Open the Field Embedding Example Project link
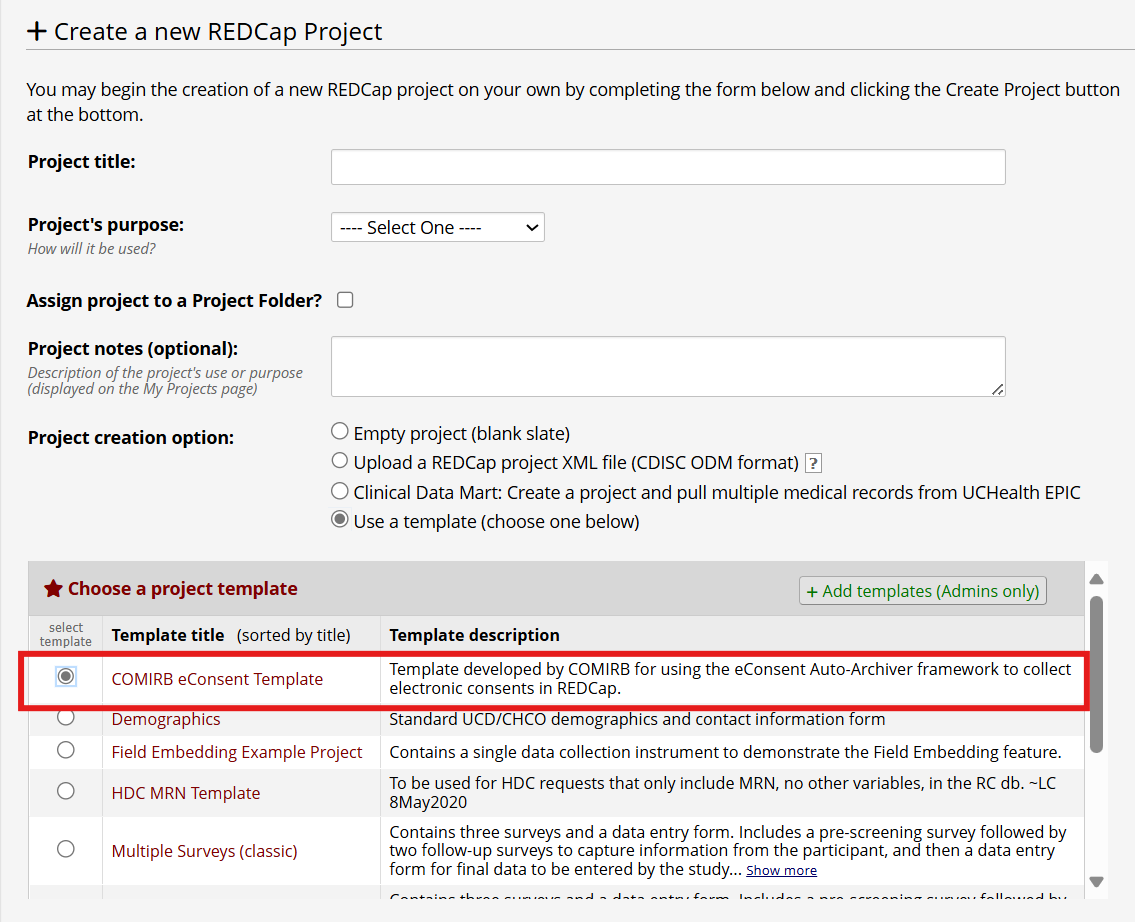The image size is (1135, 922). 237,751
